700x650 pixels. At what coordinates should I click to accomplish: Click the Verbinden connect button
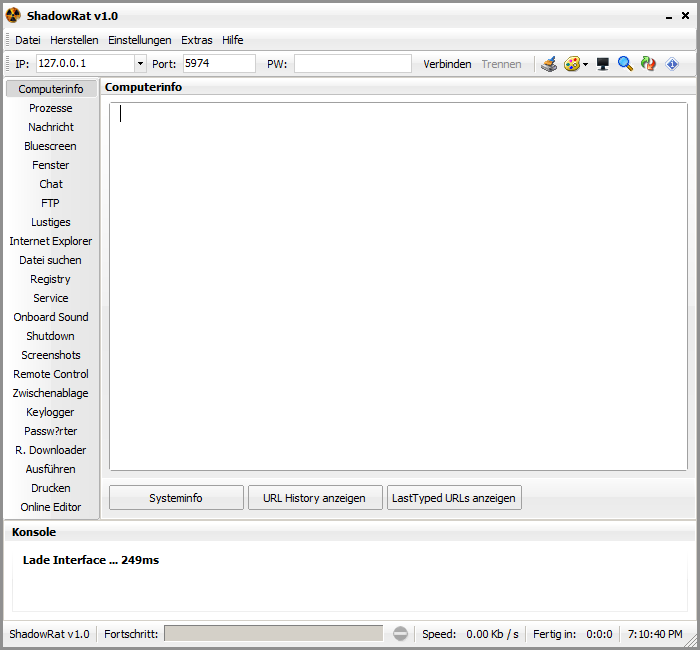[x=447, y=64]
